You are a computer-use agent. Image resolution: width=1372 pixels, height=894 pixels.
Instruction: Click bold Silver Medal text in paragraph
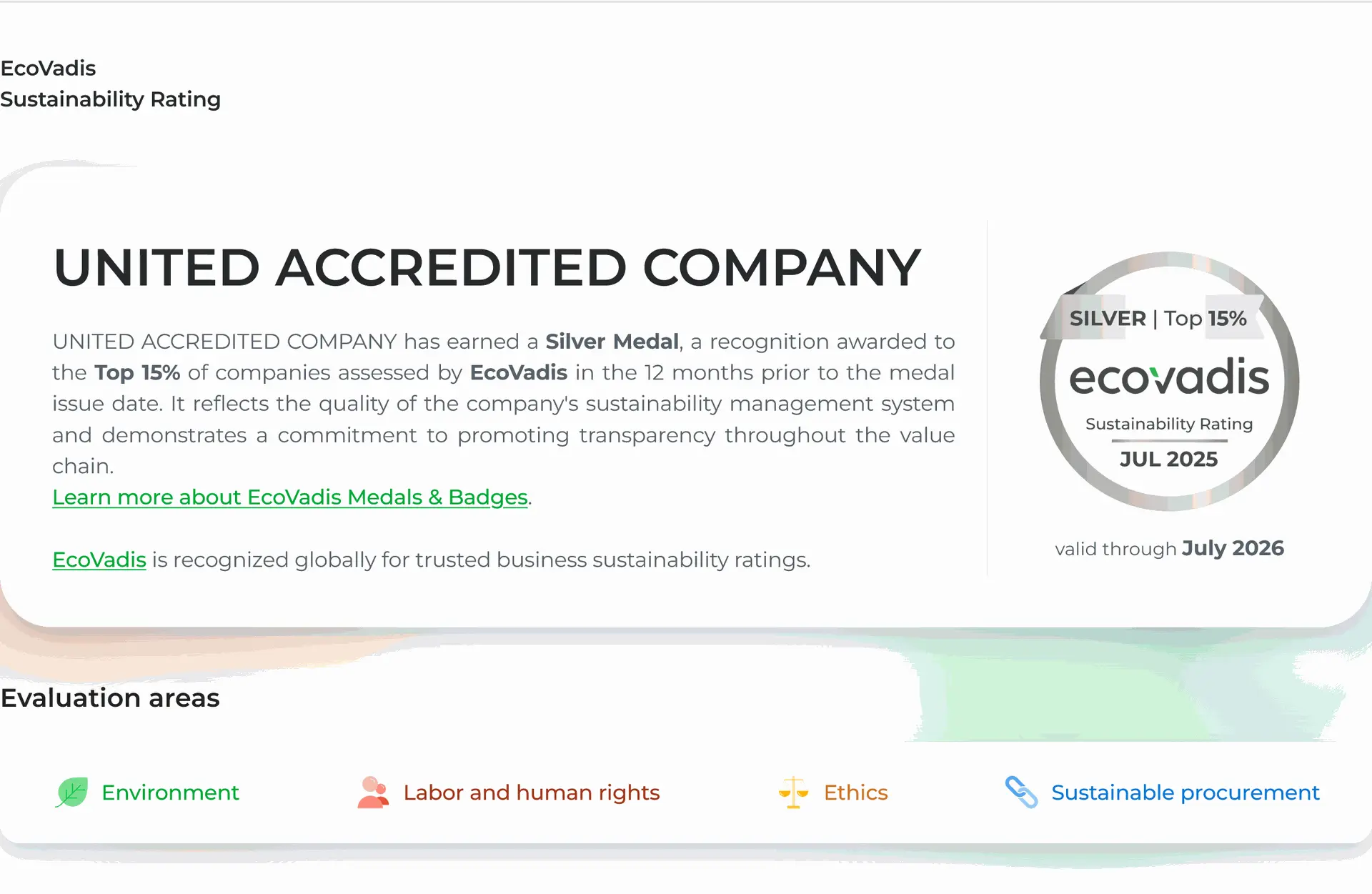point(612,342)
